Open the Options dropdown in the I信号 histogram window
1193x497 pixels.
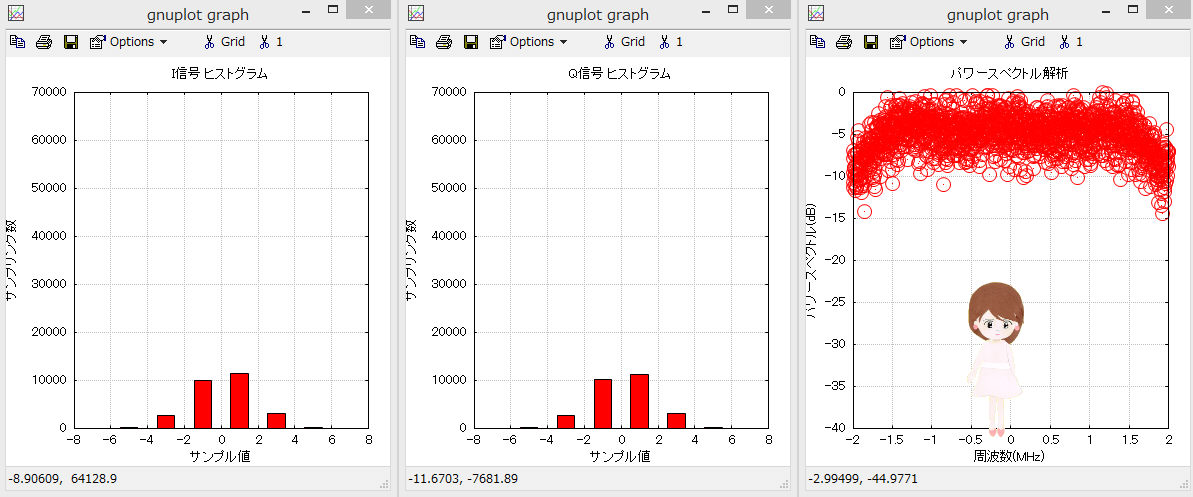click(x=128, y=42)
